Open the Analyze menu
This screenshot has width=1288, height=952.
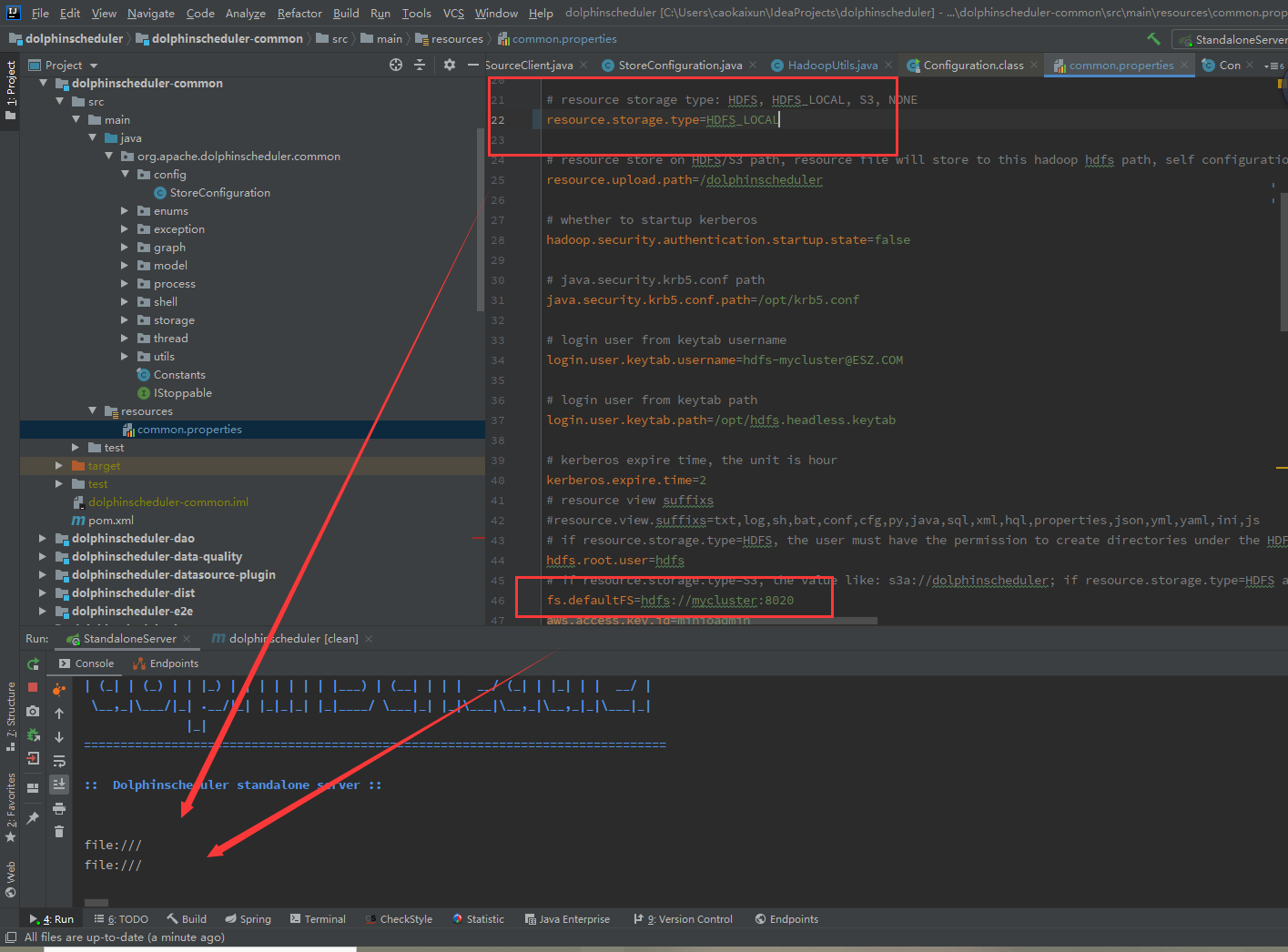pos(245,13)
